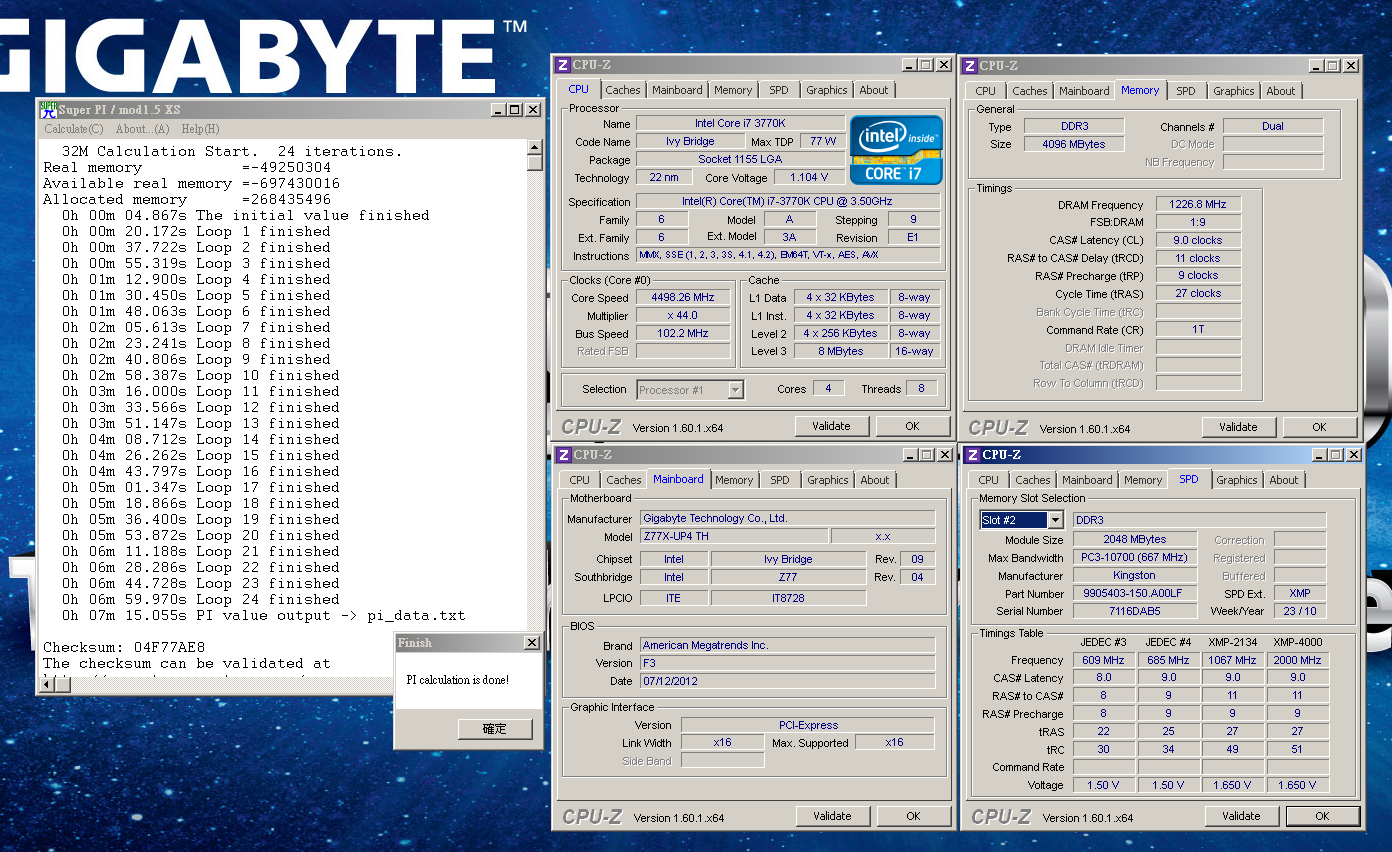The width and height of the screenshot is (1392, 852).
Task: Confirm the Finish dialog with 確定 button
Action: click(x=495, y=729)
